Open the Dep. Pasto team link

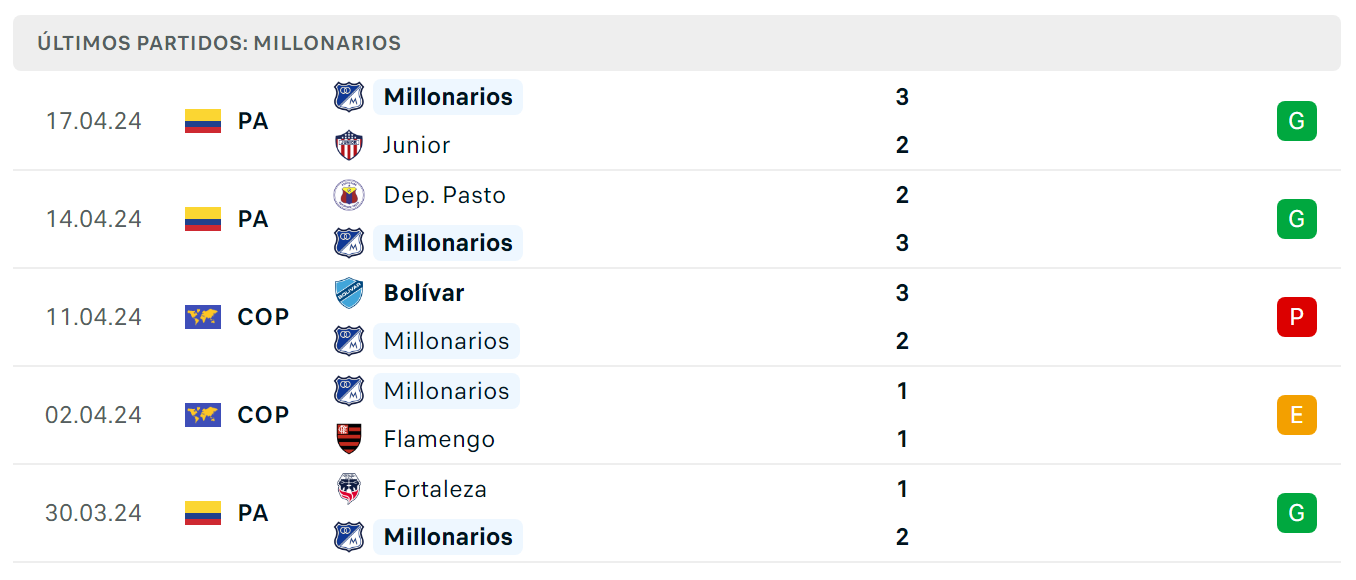point(445,195)
